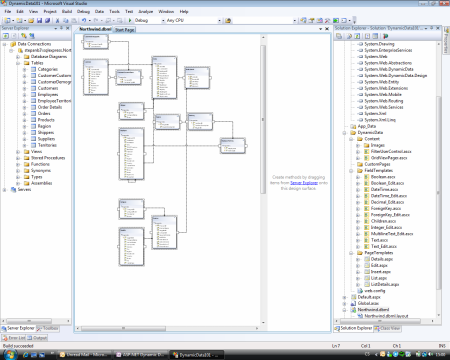The height and width of the screenshot is (360, 450).
Task: Click the Copy icon in toolbar
Action: coord(66,20)
